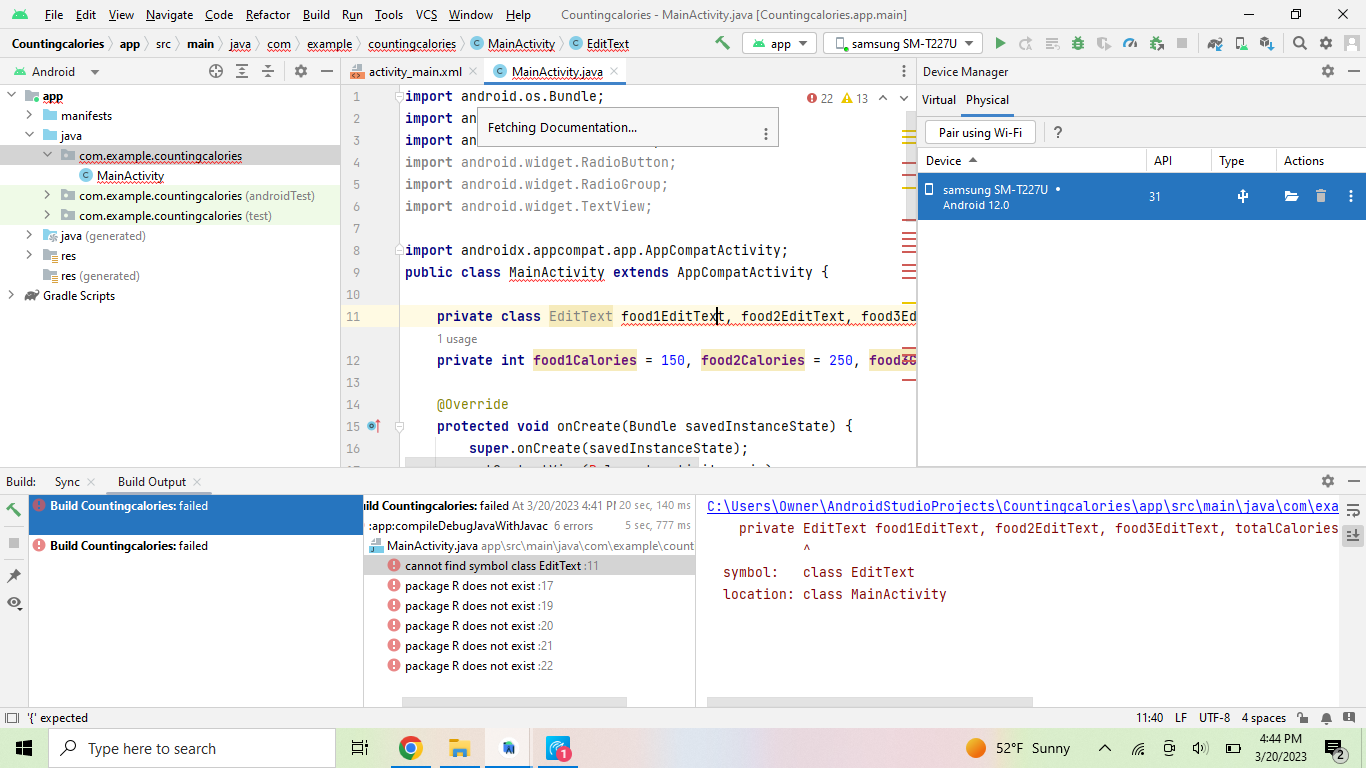
Task: Open Fetching Documentation popup kebab menu
Action: [x=766, y=134]
